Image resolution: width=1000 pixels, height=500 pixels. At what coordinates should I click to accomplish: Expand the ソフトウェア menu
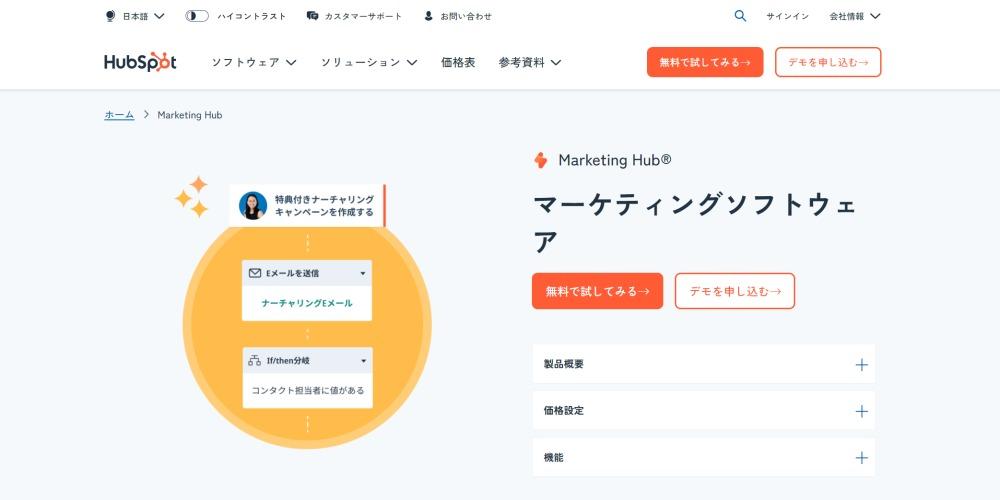click(x=254, y=62)
